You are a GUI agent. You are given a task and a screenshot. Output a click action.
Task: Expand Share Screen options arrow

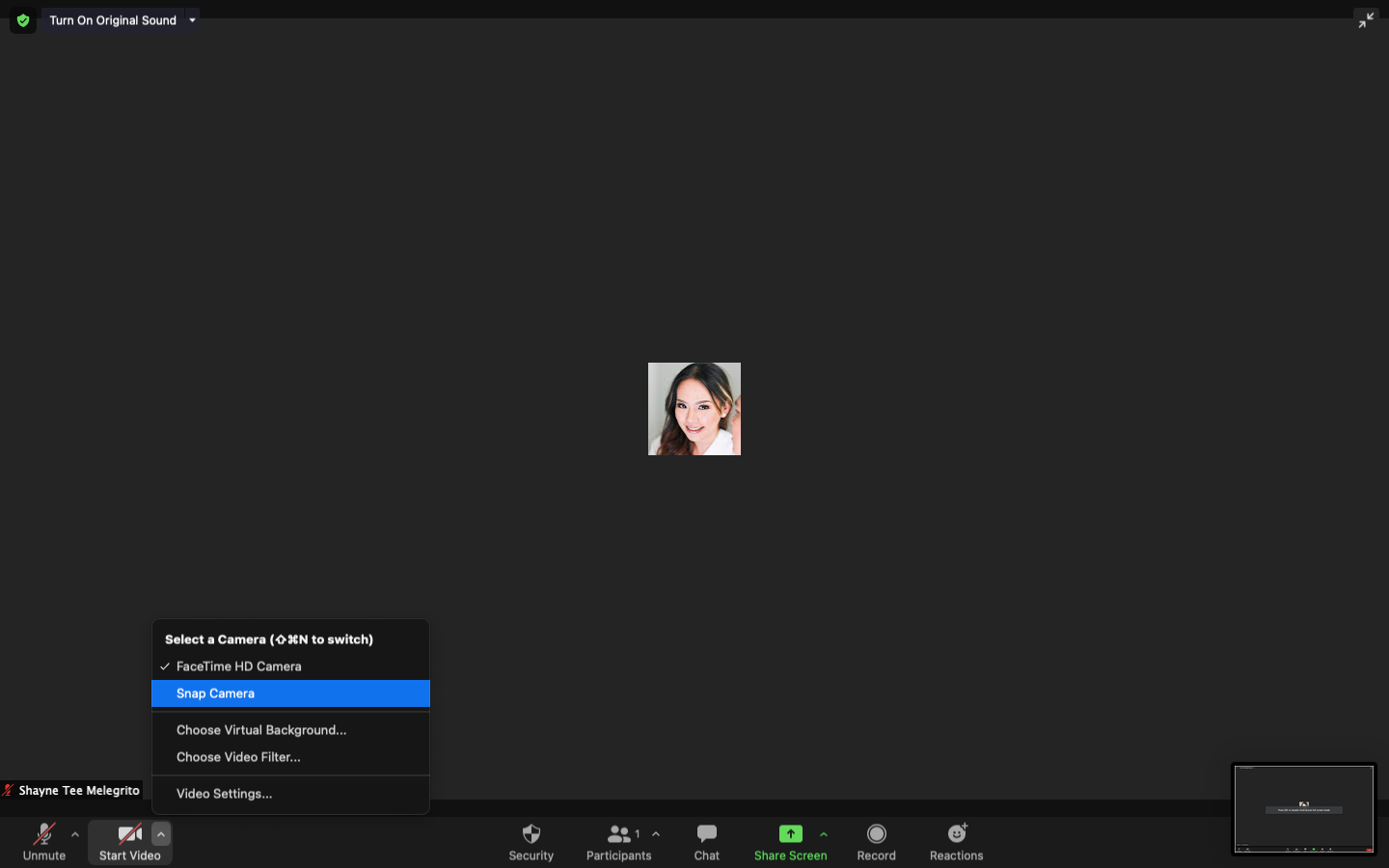pyautogui.click(x=824, y=834)
